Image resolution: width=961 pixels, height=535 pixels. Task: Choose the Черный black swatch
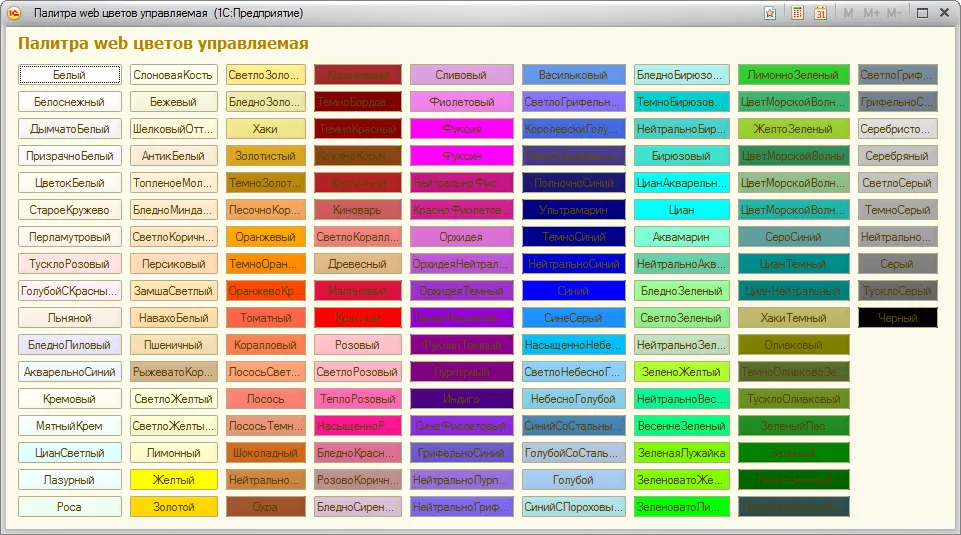[x=897, y=317]
